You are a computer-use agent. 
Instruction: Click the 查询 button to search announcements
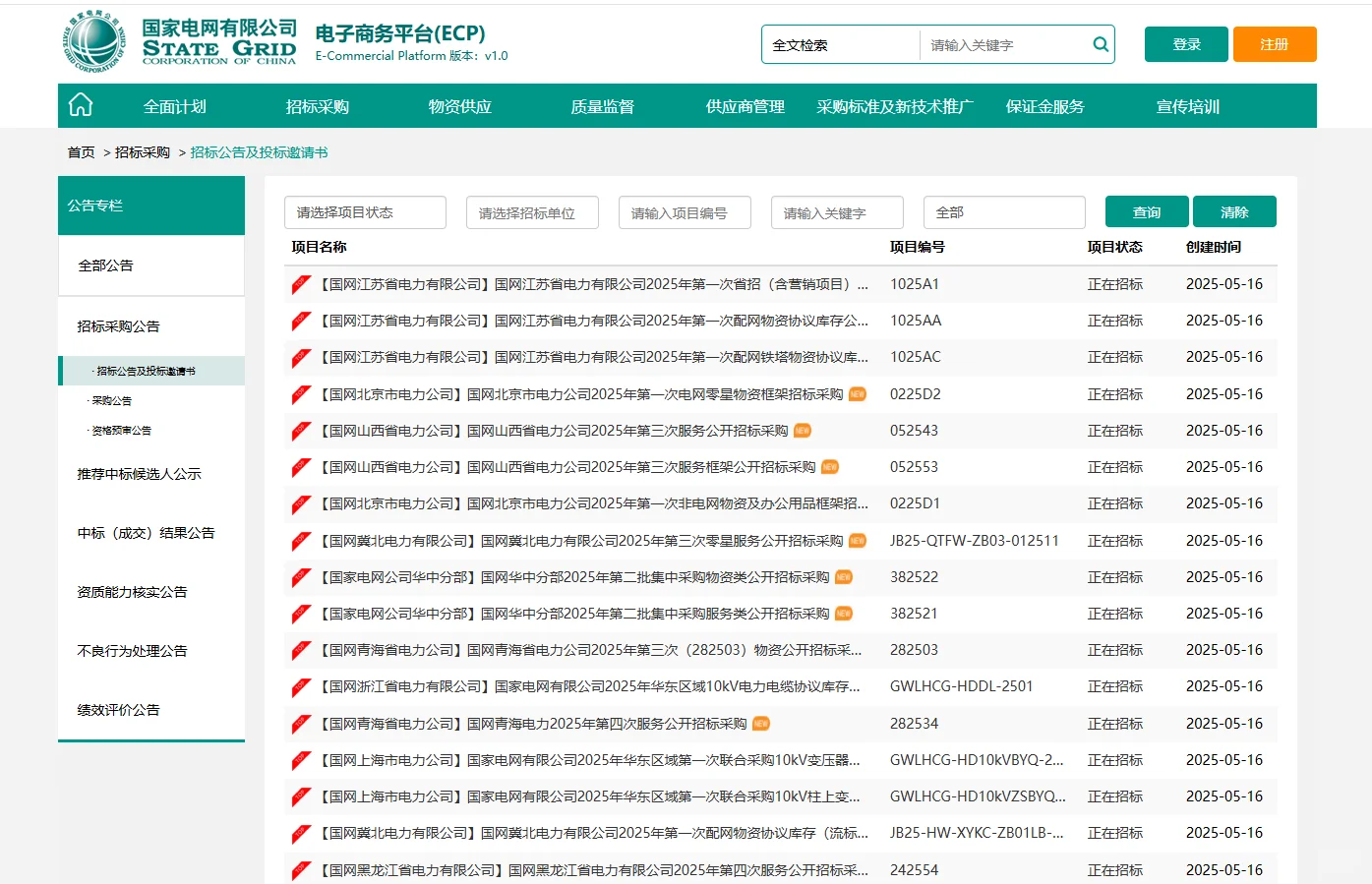[1146, 210]
